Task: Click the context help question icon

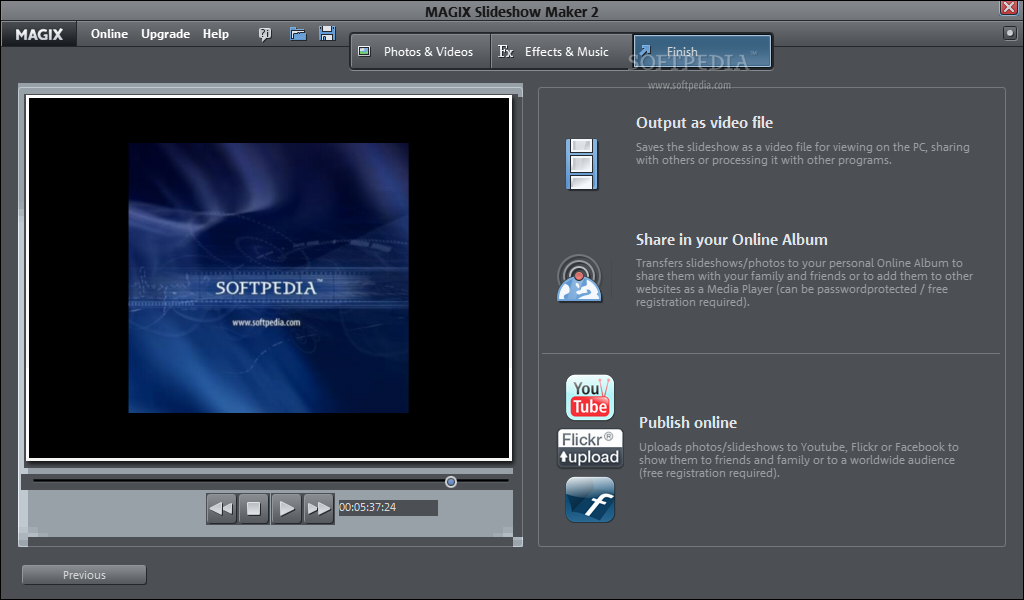Action: [264, 34]
